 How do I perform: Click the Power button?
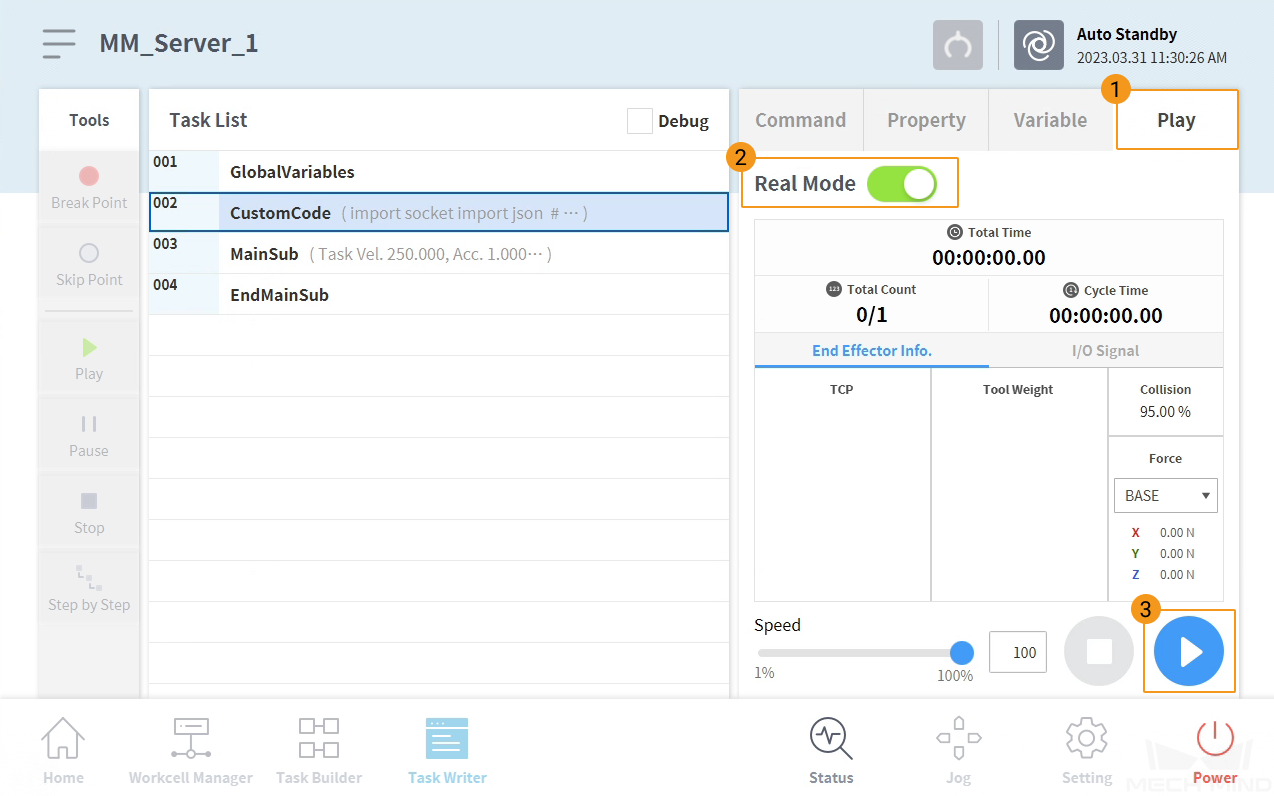coord(1215,751)
